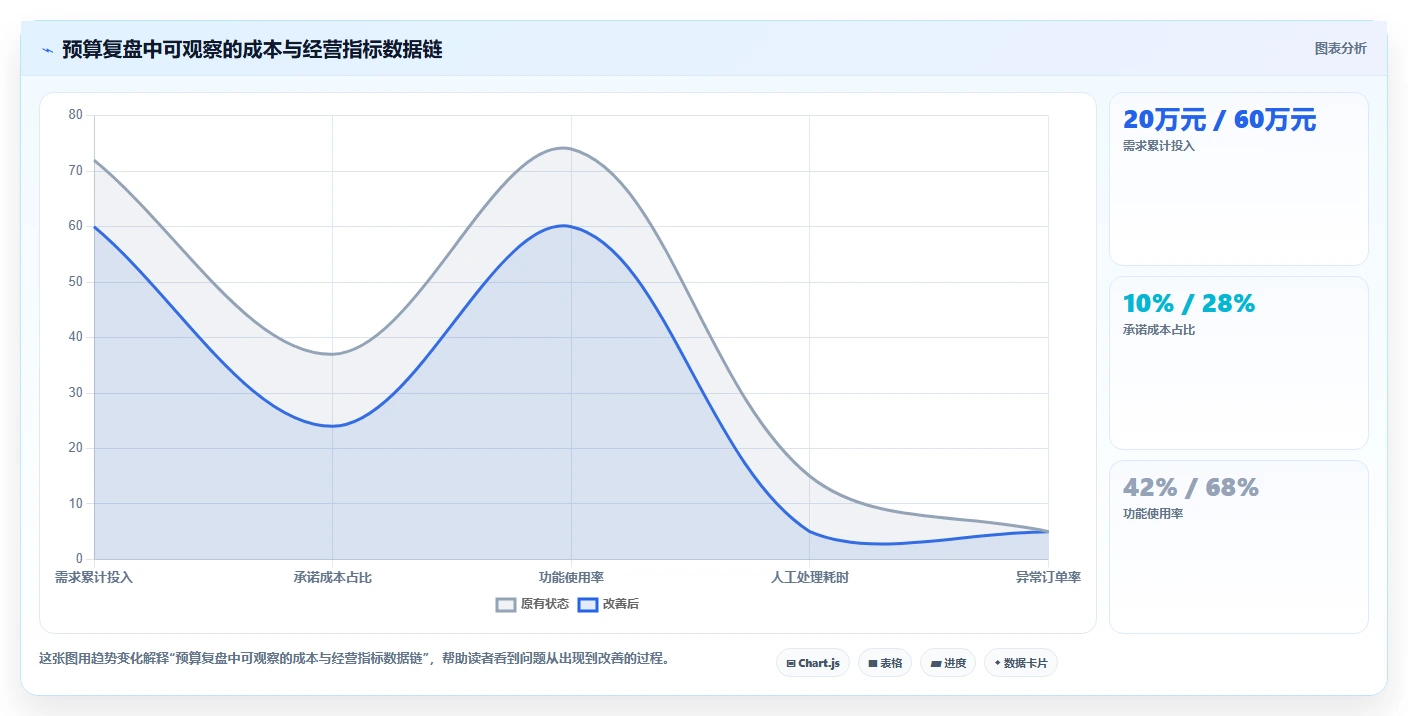
Task: Toggle the 改善后 legend item
Action: (x=608, y=604)
